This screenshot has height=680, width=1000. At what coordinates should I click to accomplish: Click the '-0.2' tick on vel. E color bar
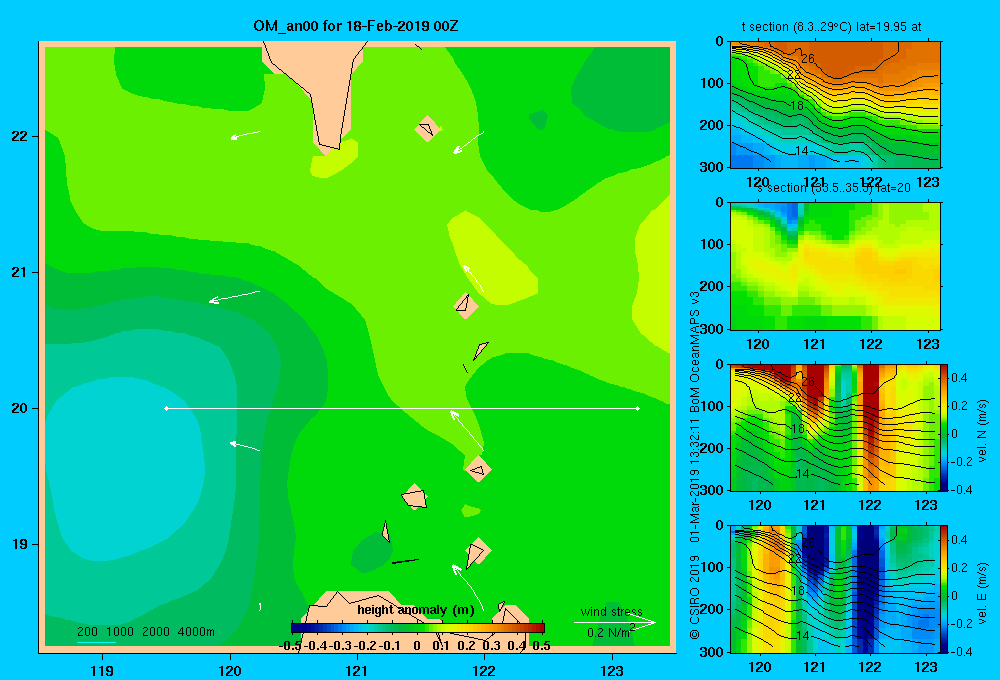(x=960, y=624)
